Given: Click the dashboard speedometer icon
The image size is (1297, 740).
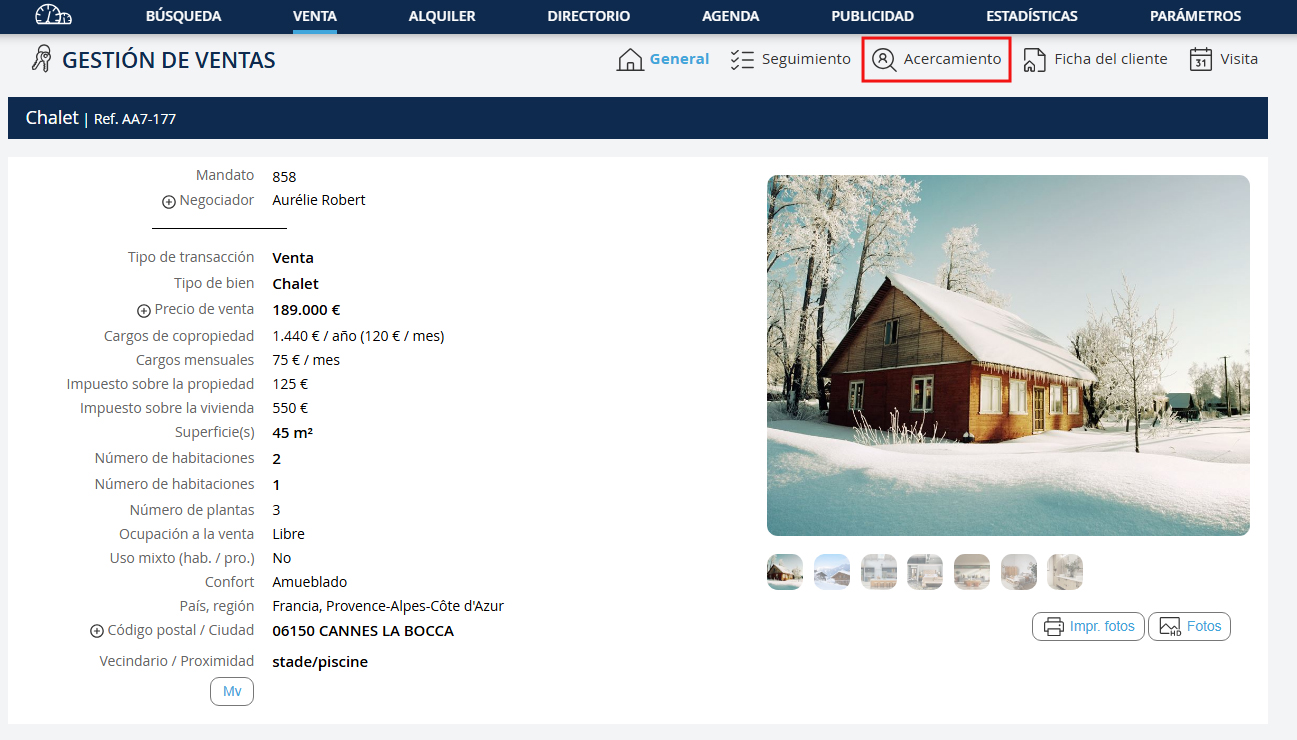Looking at the screenshot, I should [x=53, y=15].
